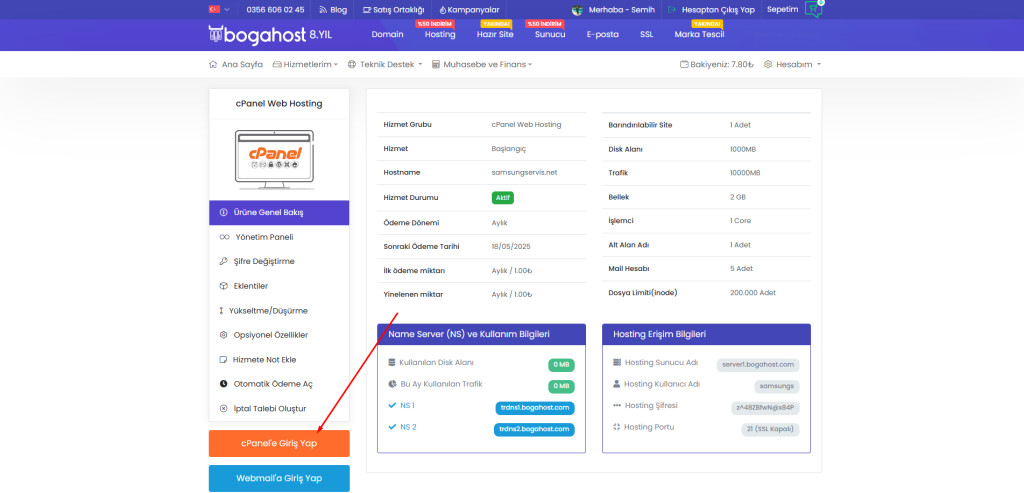Viewport: 1024px width, 493px height.
Task: Open Kampanyalar link
Action: tap(469, 10)
